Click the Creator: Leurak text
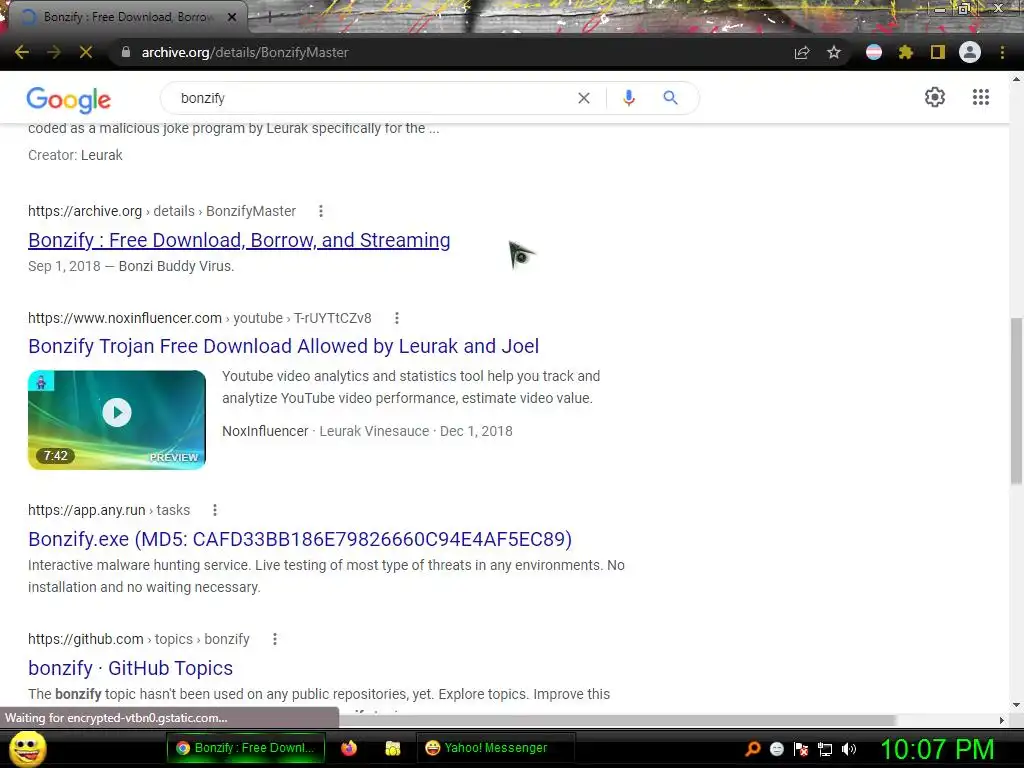The width and height of the screenshot is (1024, 768). tap(75, 155)
